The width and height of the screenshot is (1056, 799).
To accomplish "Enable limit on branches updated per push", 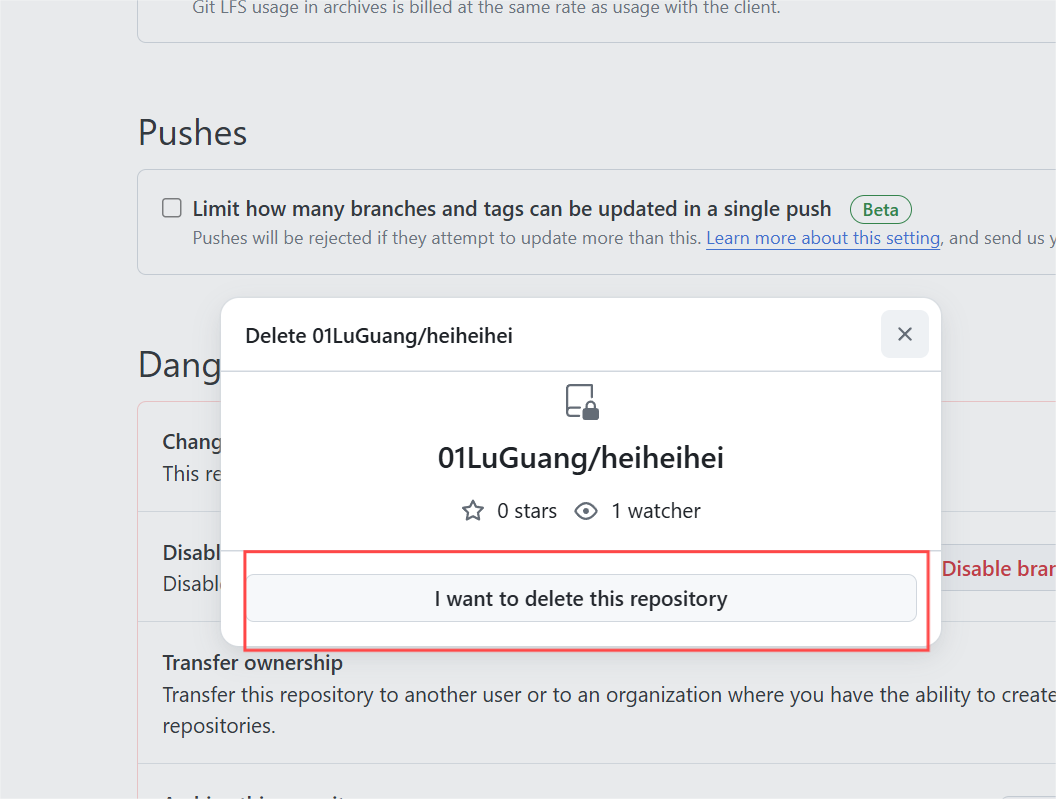I will click(x=172, y=207).
